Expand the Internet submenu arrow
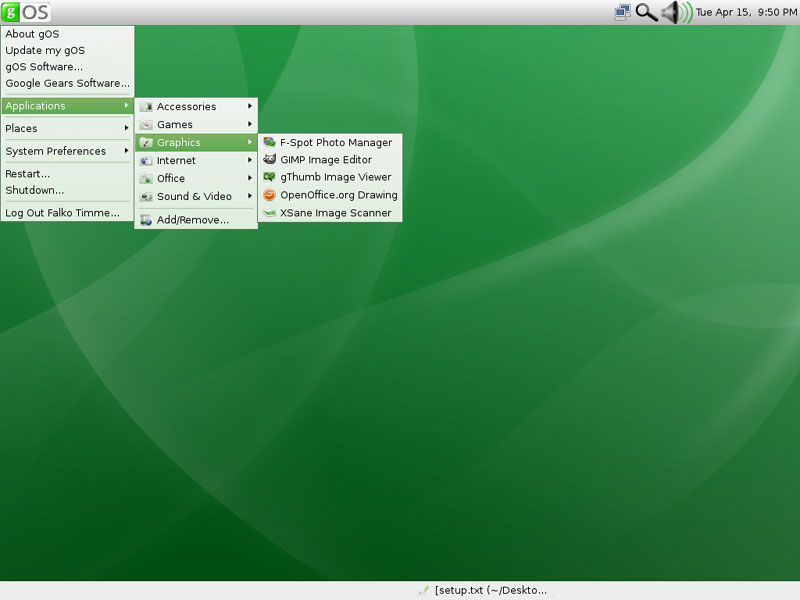 pos(250,160)
